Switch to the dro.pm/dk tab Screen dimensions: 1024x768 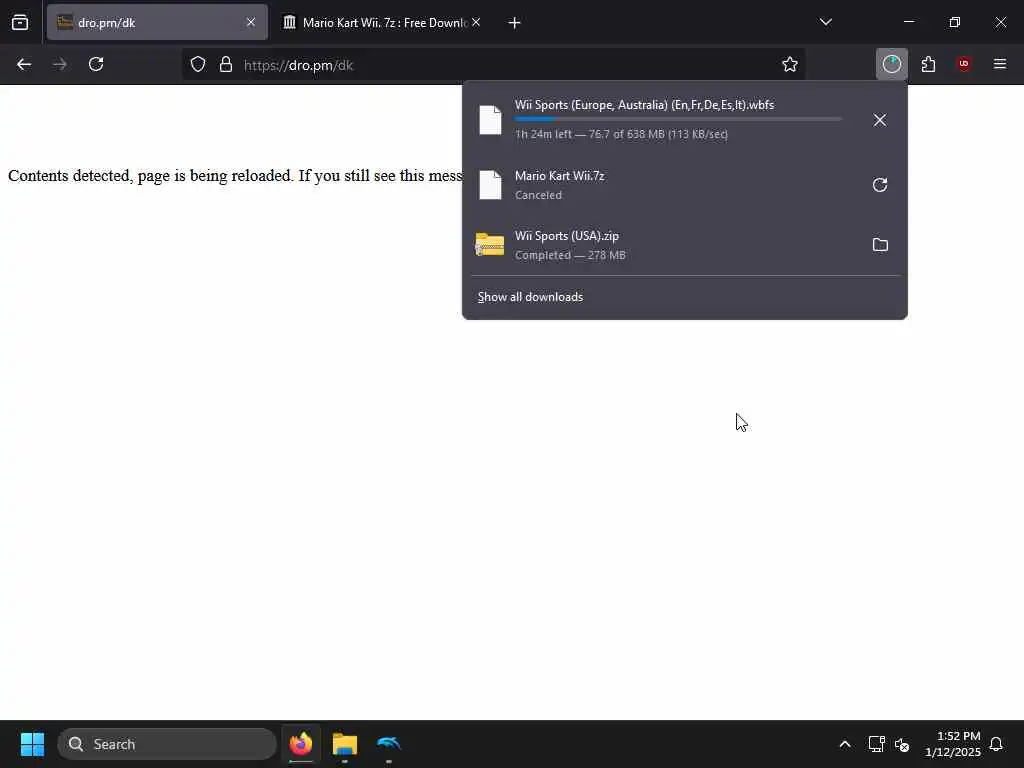pos(157,22)
